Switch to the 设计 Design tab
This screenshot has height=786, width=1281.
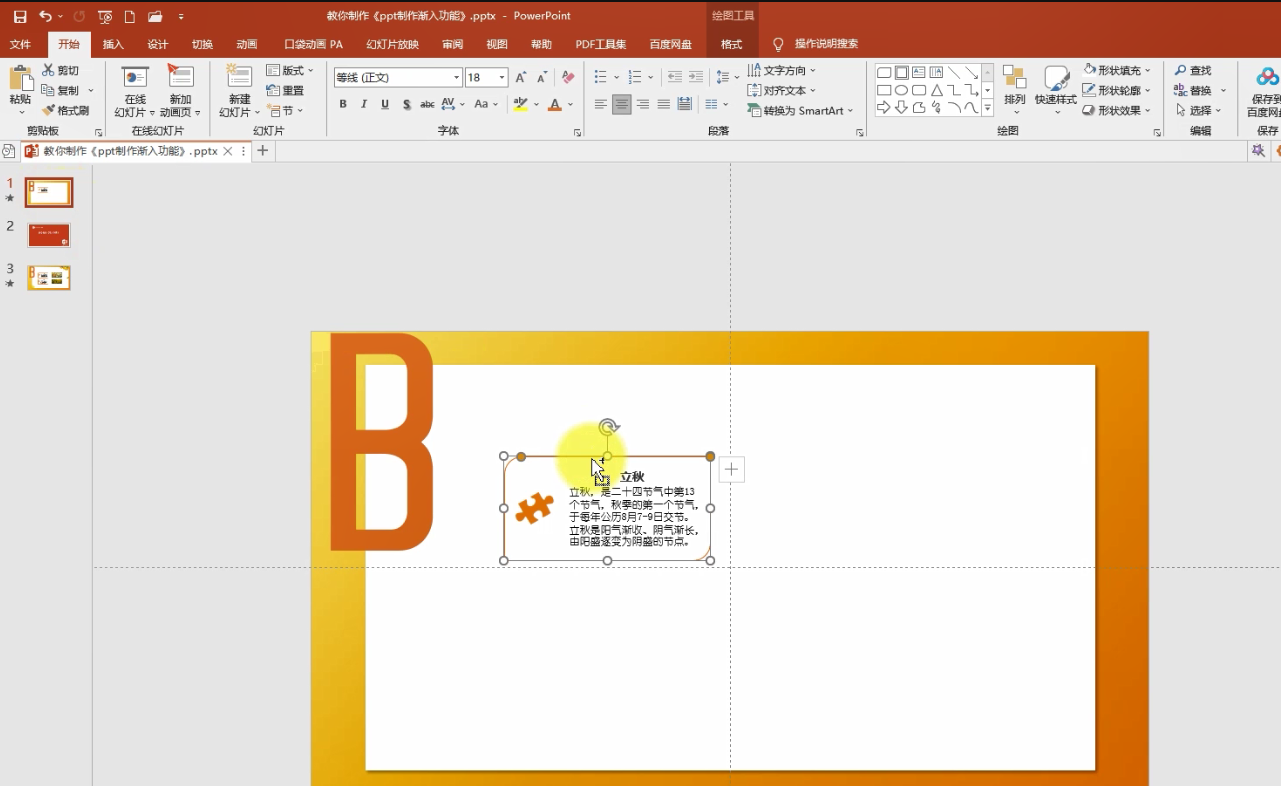tap(158, 44)
